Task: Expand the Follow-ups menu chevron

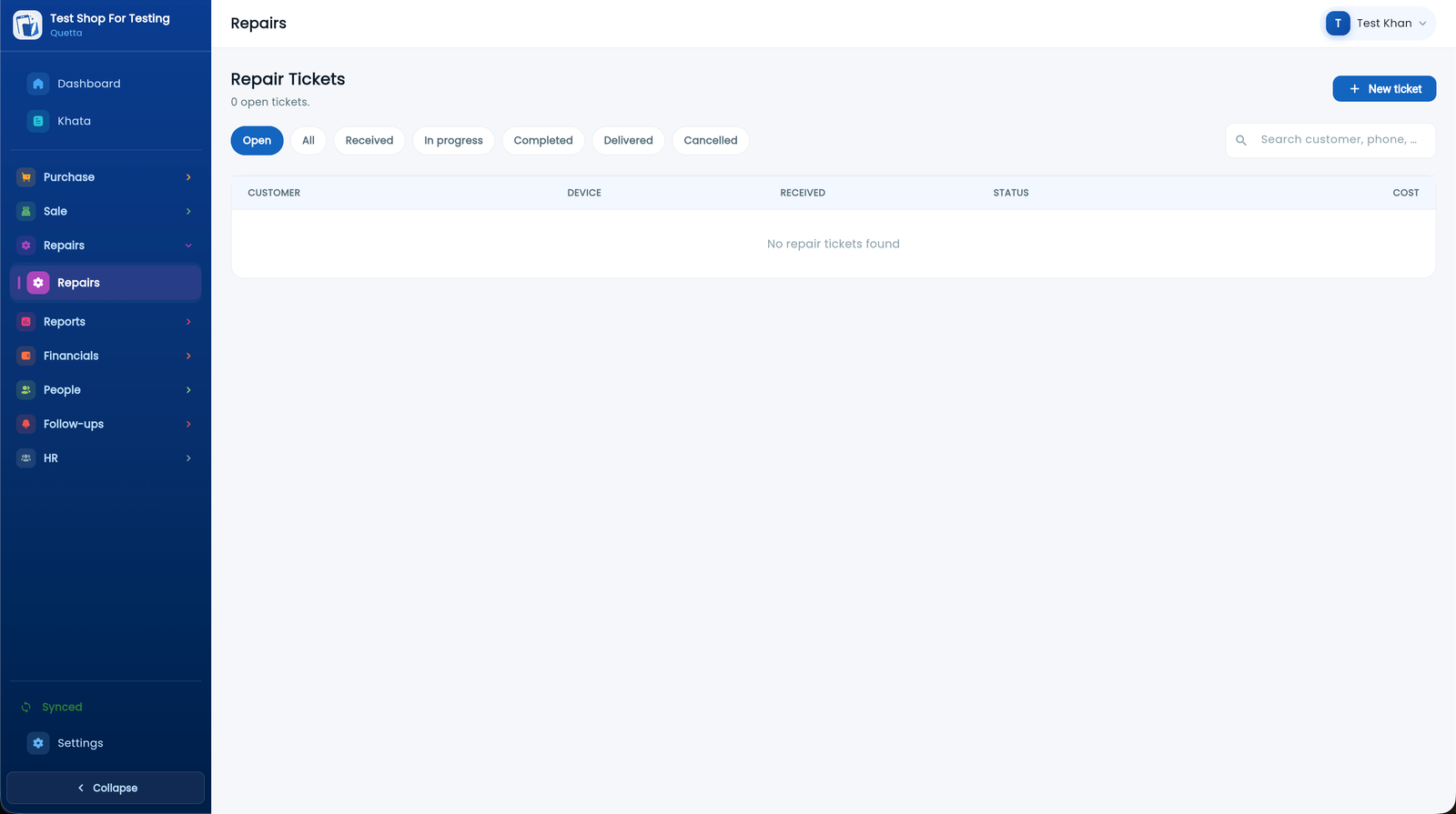Action: pos(188,424)
